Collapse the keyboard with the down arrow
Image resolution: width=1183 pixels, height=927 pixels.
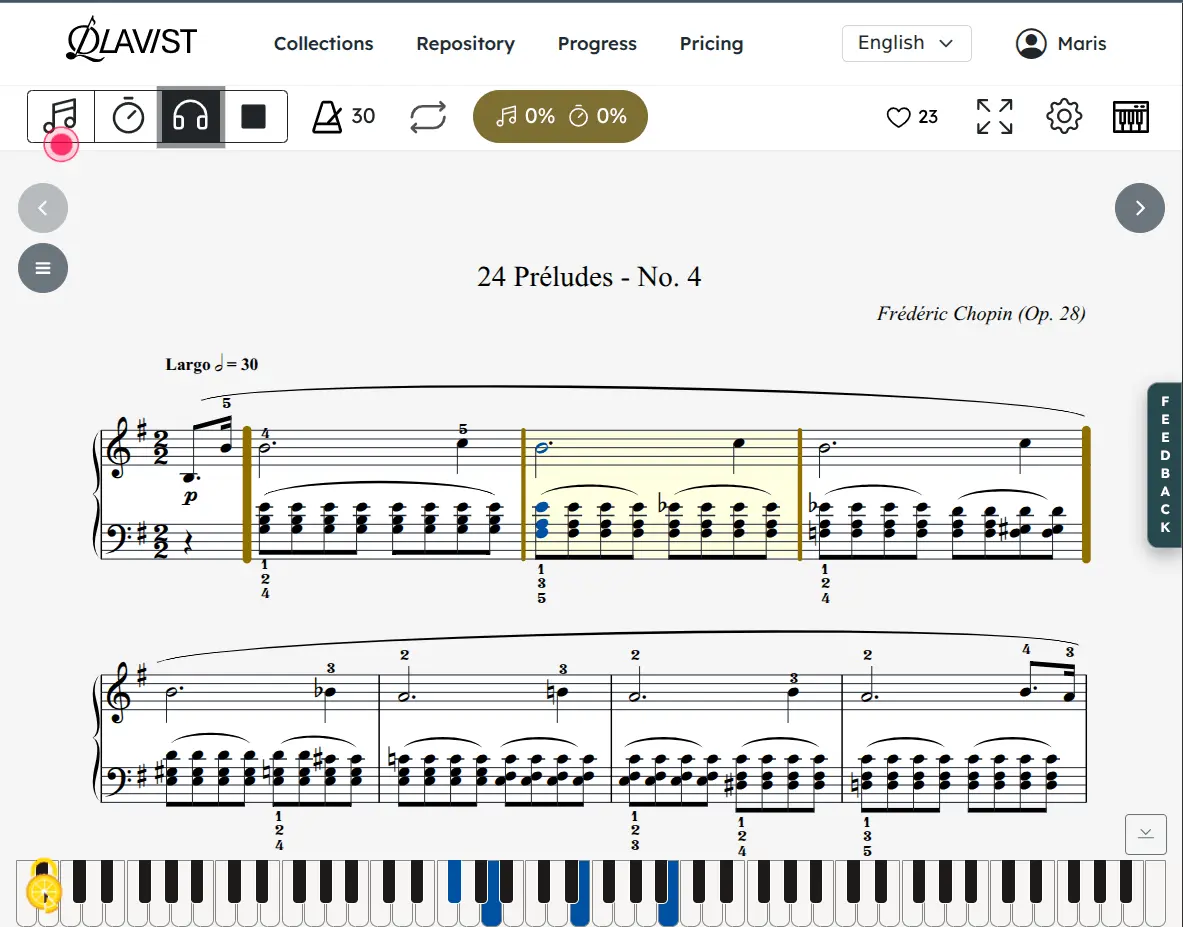(1145, 833)
